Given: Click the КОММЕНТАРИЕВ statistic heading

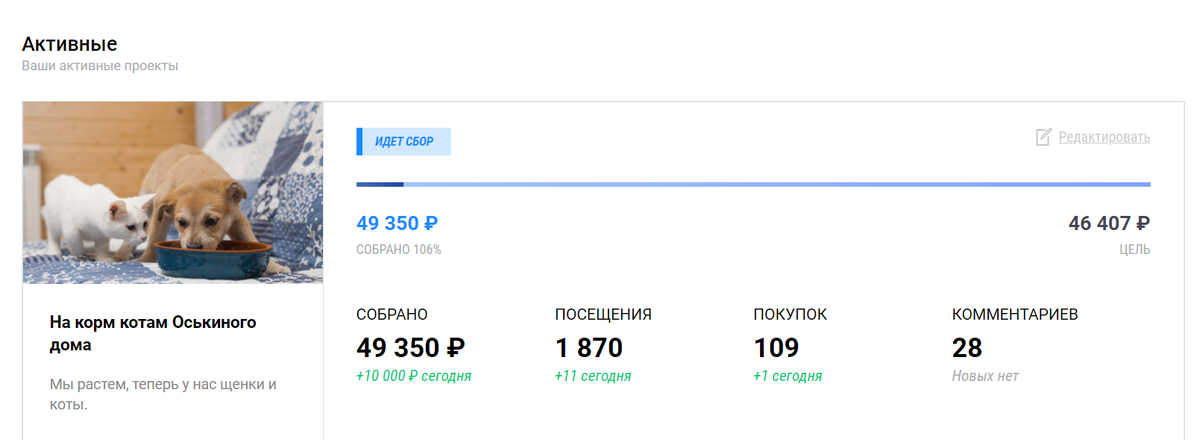Looking at the screenshot, I should [1015, 314].
